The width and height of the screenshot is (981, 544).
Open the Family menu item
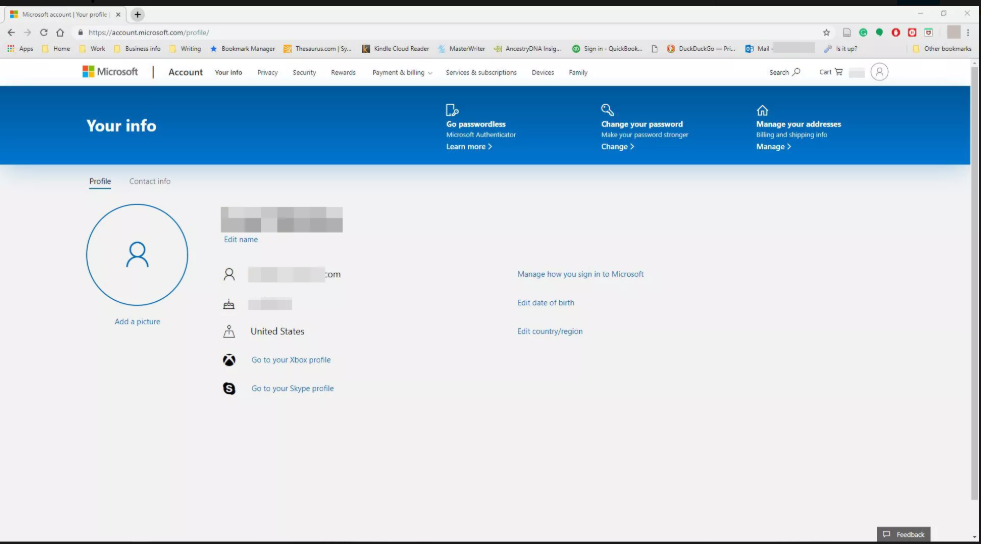578,73
